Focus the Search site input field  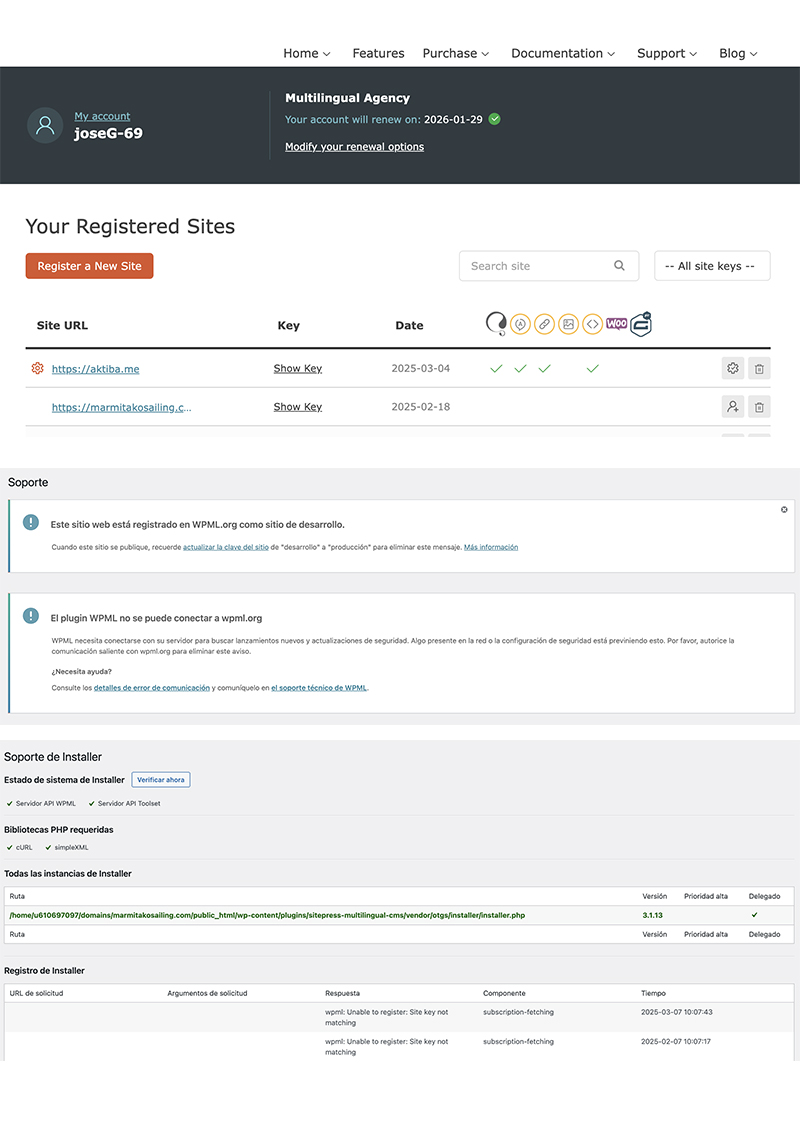(549, 266)
